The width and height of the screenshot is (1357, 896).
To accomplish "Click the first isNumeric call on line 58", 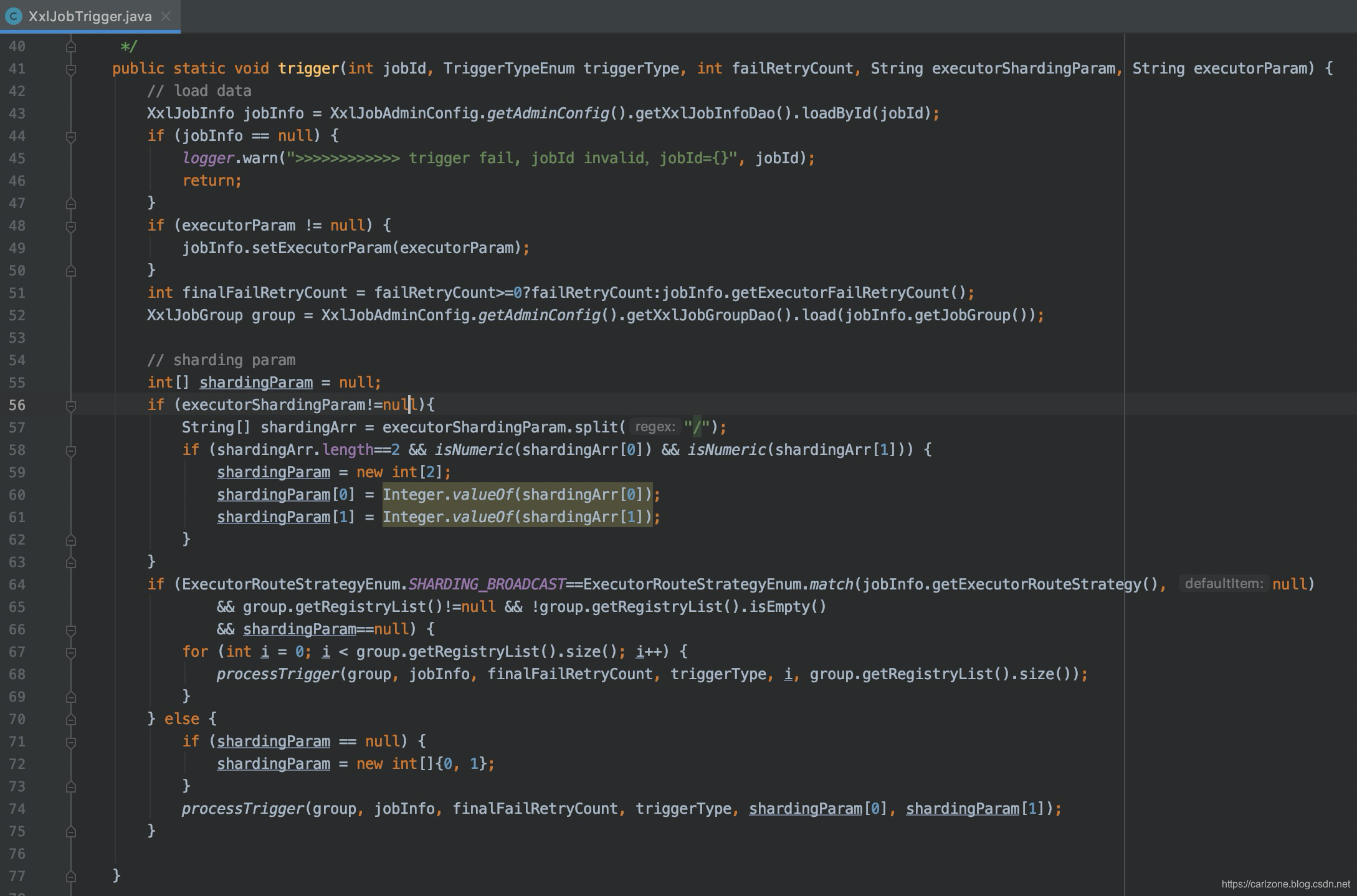I will point(474,450).
